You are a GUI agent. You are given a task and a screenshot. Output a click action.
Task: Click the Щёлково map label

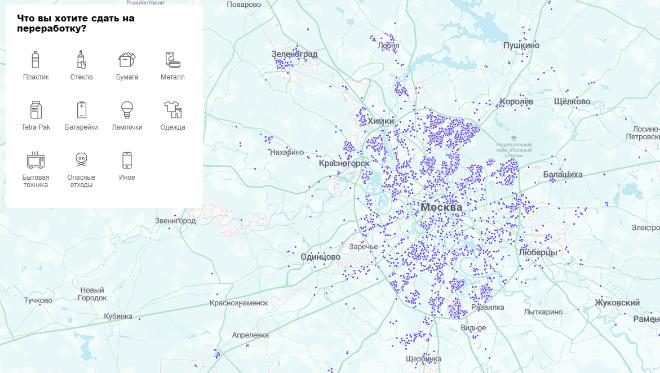pos(572,101)
